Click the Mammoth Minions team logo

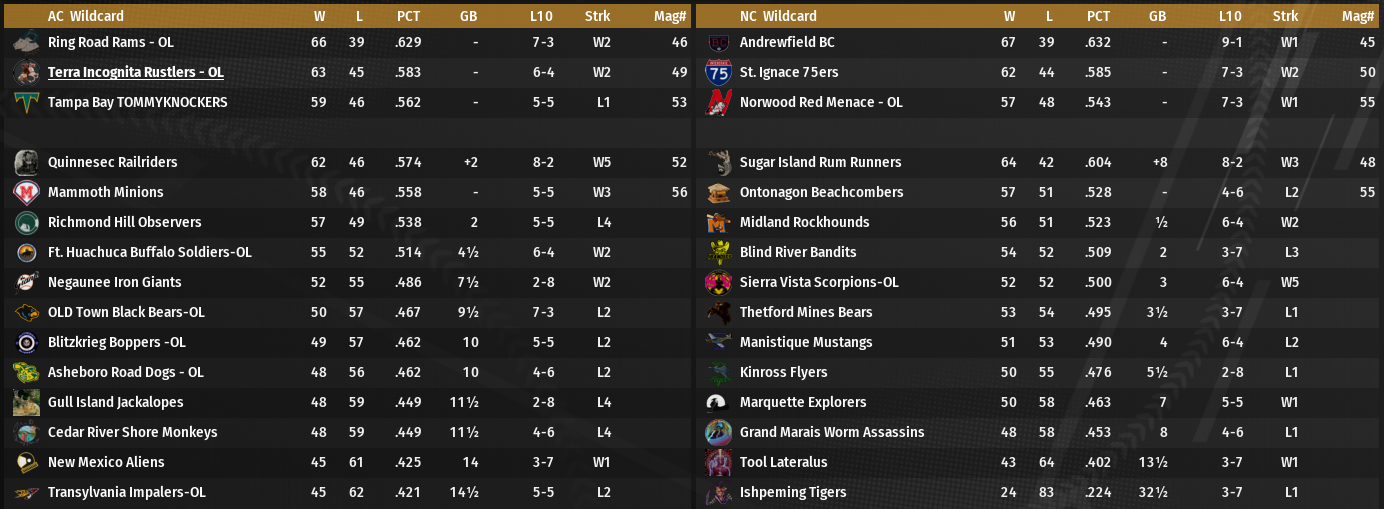(27, 192)
